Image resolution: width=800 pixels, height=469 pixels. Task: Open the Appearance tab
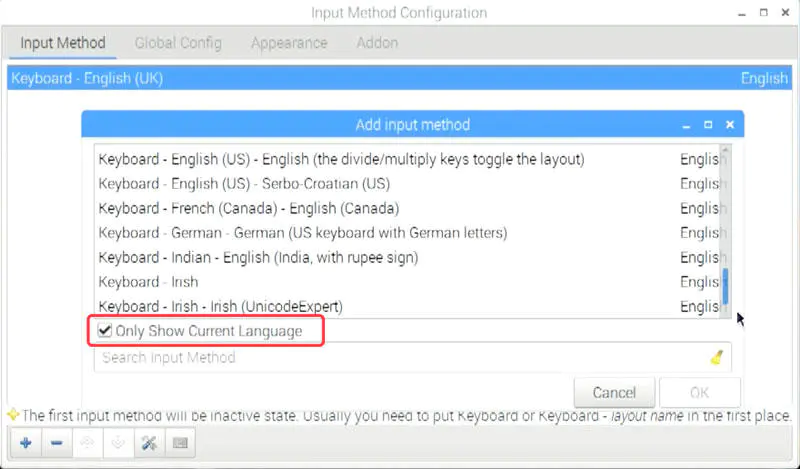pyautogui.click(x=289, y=43)
